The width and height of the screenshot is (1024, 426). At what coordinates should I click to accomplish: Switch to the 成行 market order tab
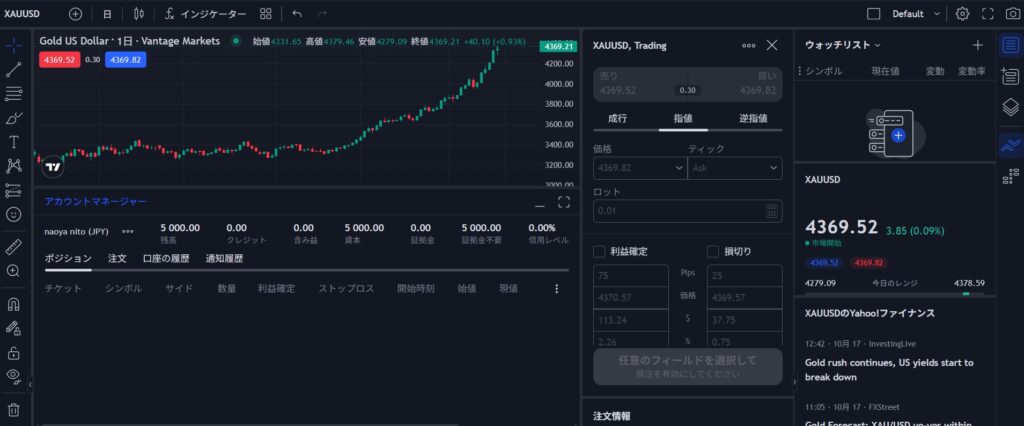coord(617,118)
